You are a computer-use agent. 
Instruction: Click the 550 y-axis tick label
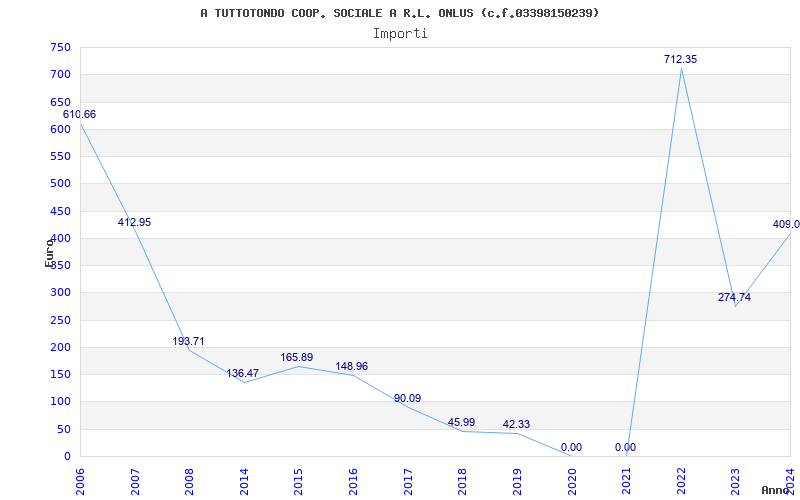point(60,156)
